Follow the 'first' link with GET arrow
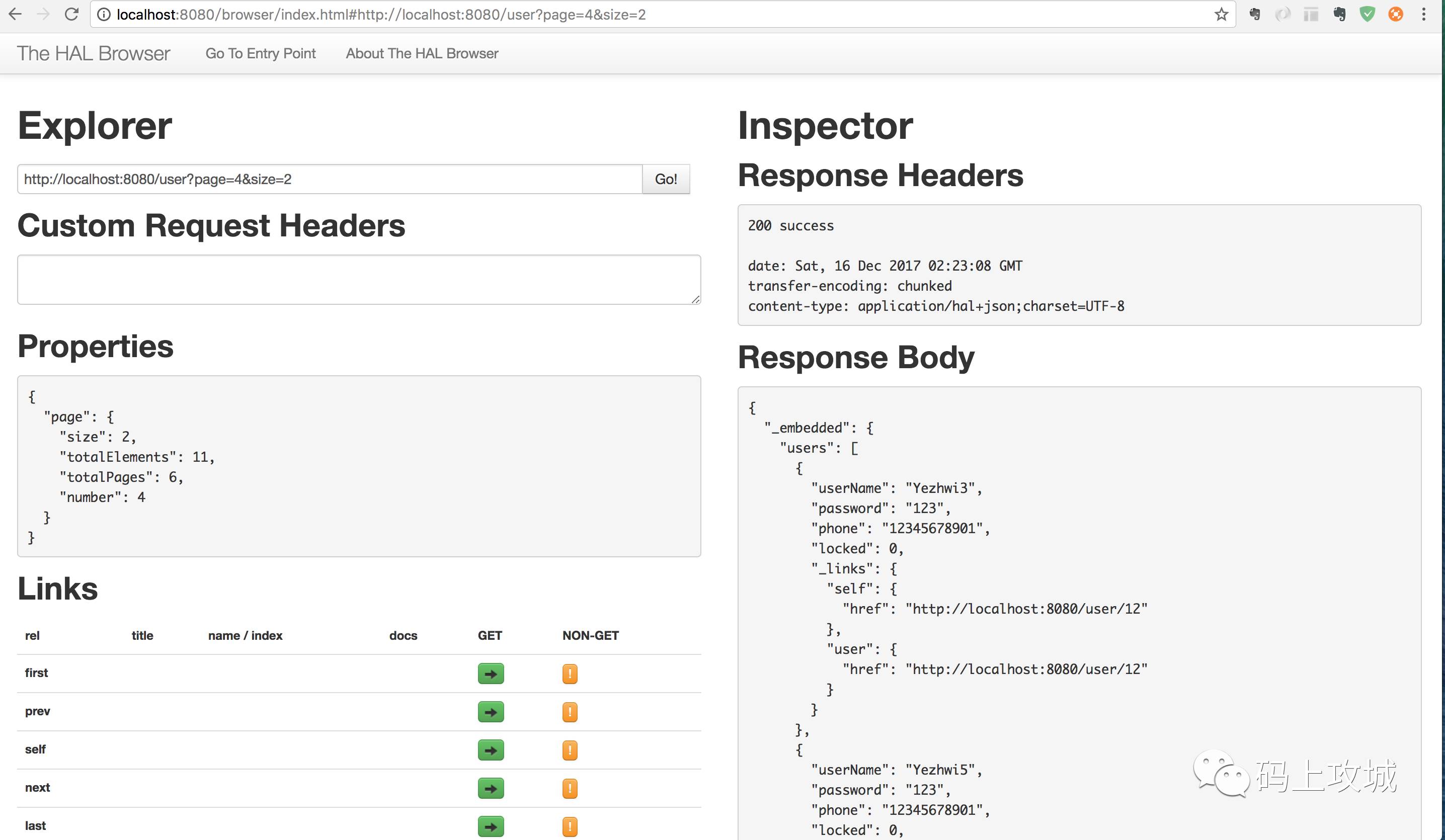1445x840 pixels. pos(490,674)
